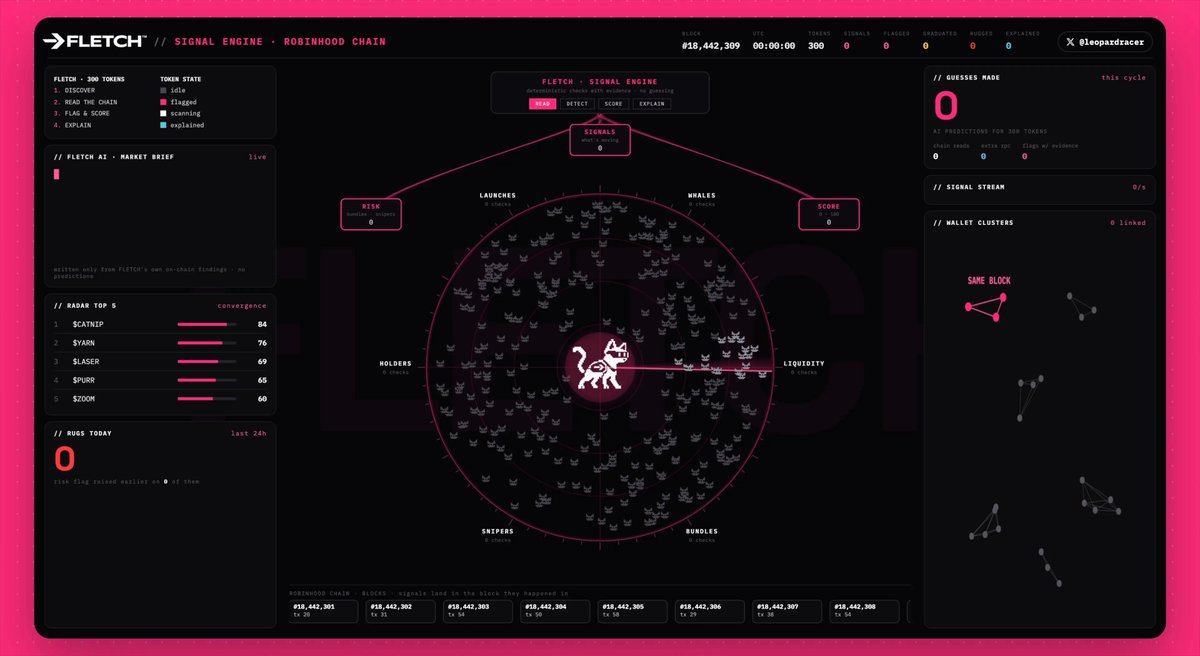The width and height of the screenshot is (1200, 656).
Task: Click the LIQUIDITY radar sector label
Action: 804,364
